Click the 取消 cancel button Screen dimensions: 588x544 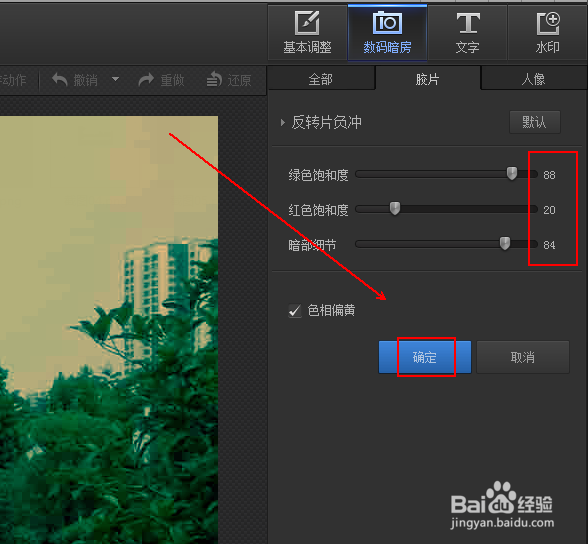[x=523, y=357]
